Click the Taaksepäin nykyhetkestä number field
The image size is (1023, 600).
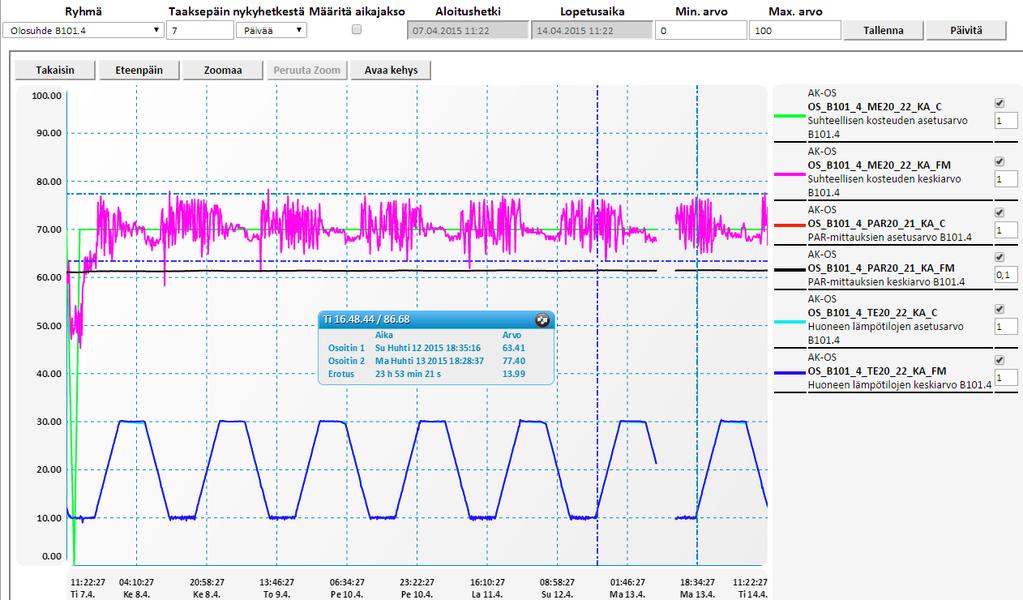(x=200, y=30)
